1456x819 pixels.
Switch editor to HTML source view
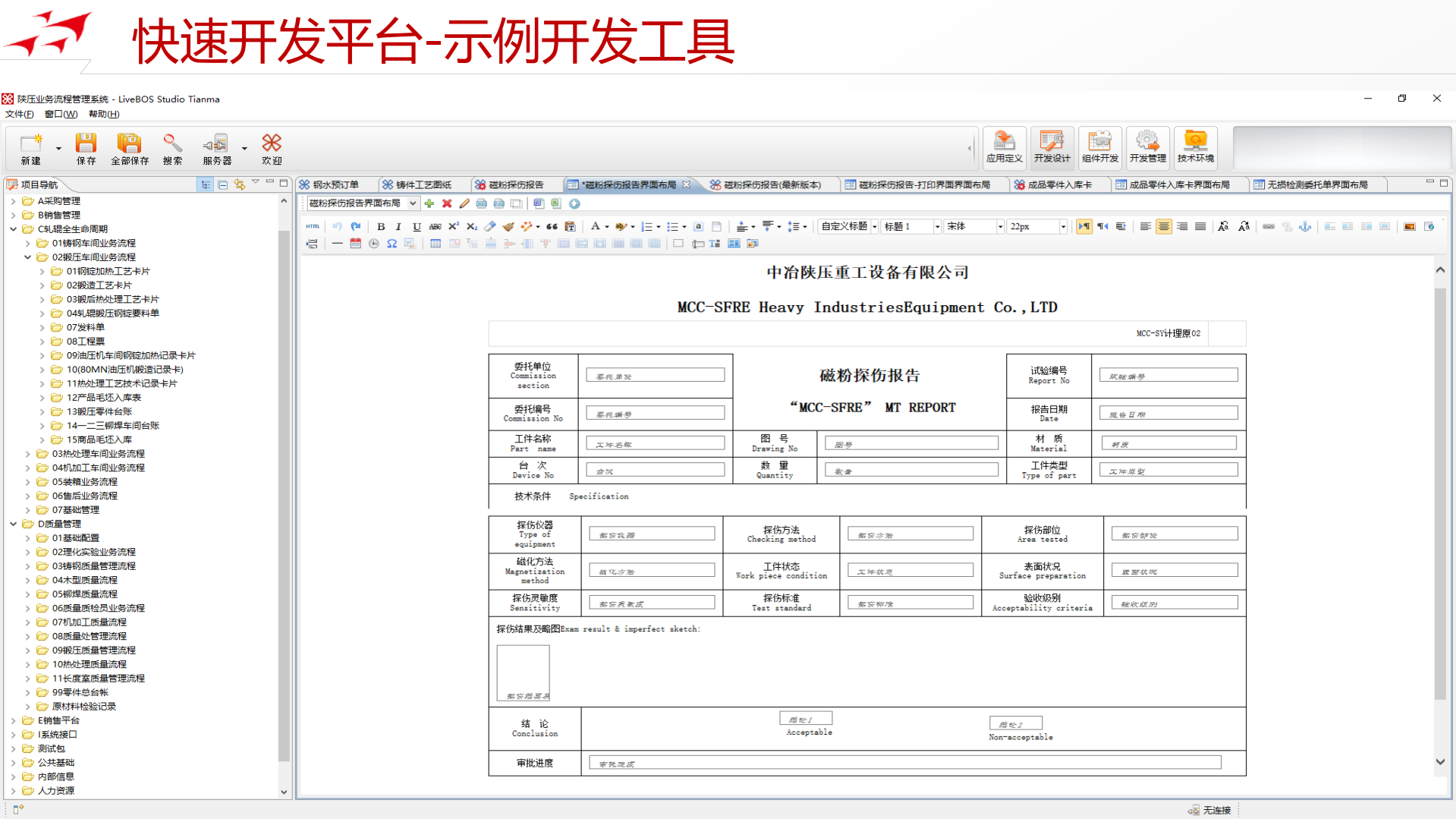pos(312,226)
